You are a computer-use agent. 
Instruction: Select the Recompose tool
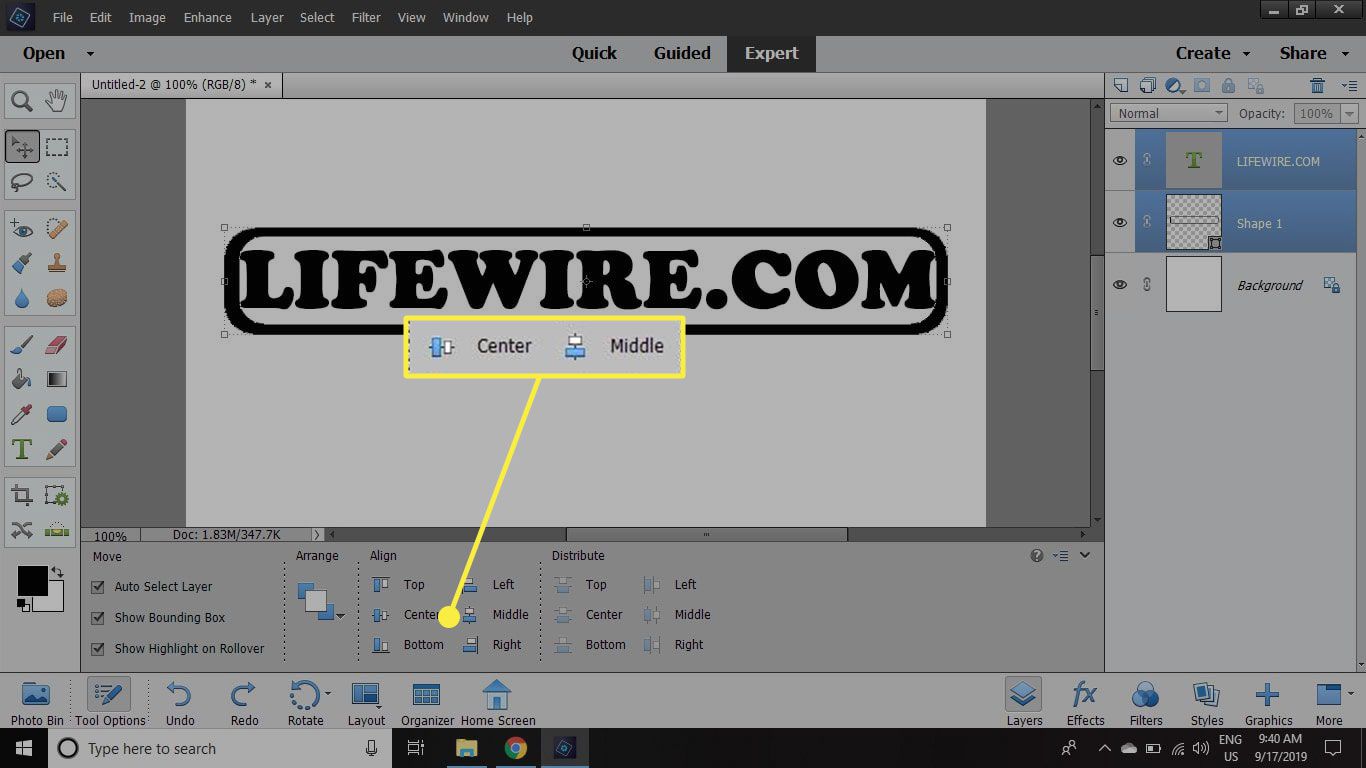click(x=57, y=495)
